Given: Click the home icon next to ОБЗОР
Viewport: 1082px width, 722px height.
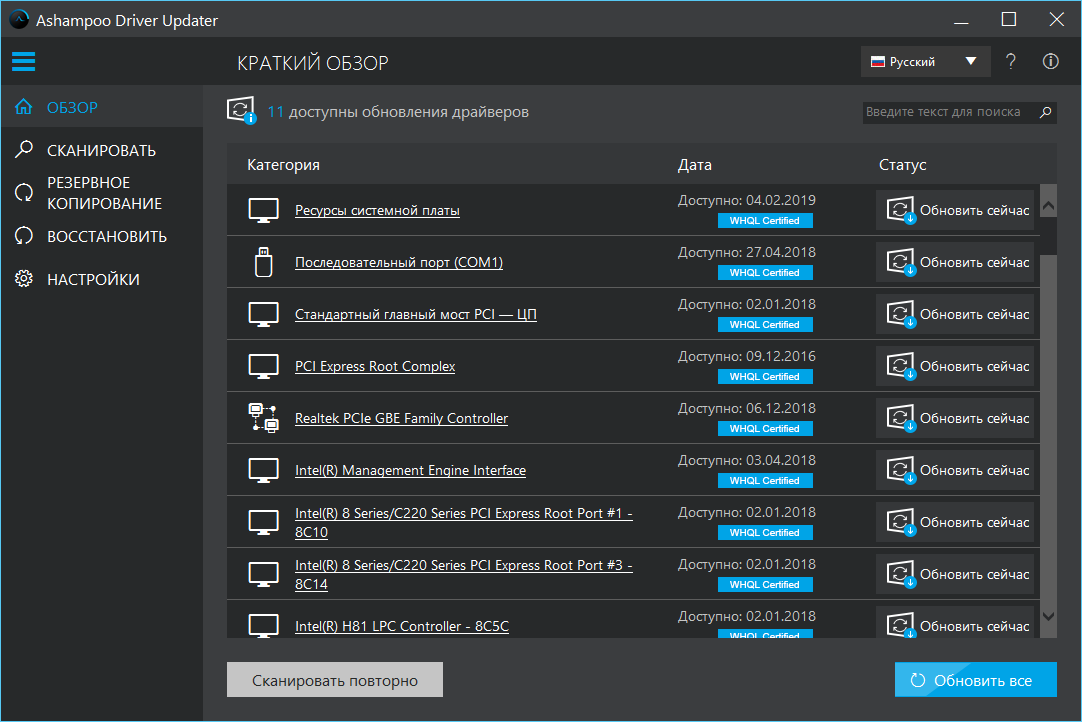Looking at the screenshot, I should pyautogui.click(x=23, y=107).
